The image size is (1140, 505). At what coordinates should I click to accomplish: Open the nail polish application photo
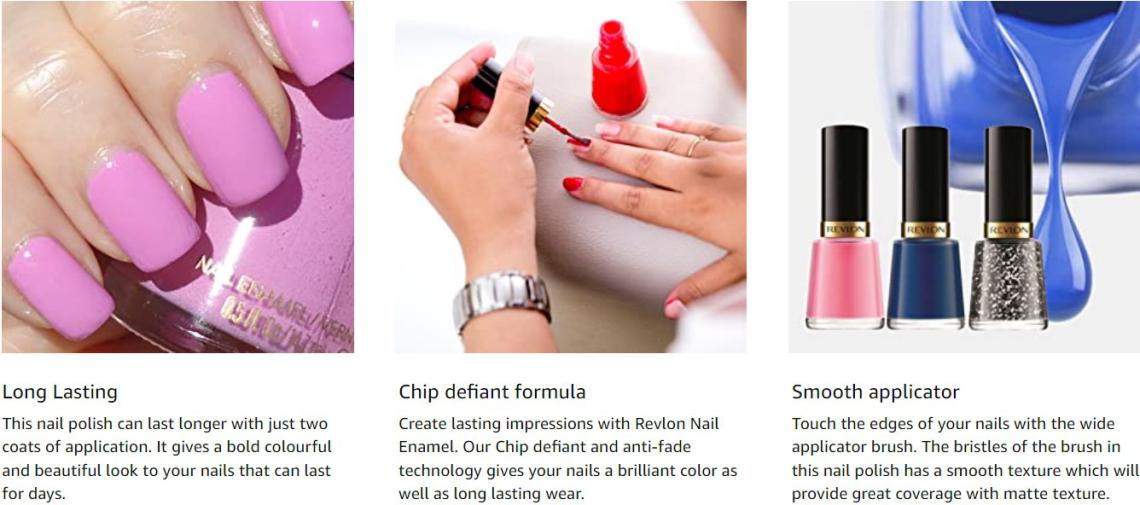(571, 177)
